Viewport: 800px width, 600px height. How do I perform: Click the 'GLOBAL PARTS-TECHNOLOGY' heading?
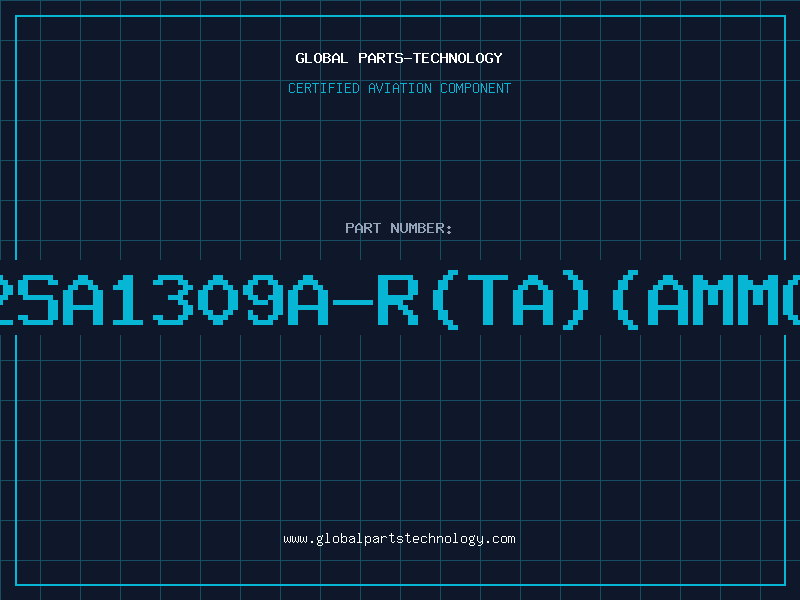pyautogui.click(x=399, y=58)
